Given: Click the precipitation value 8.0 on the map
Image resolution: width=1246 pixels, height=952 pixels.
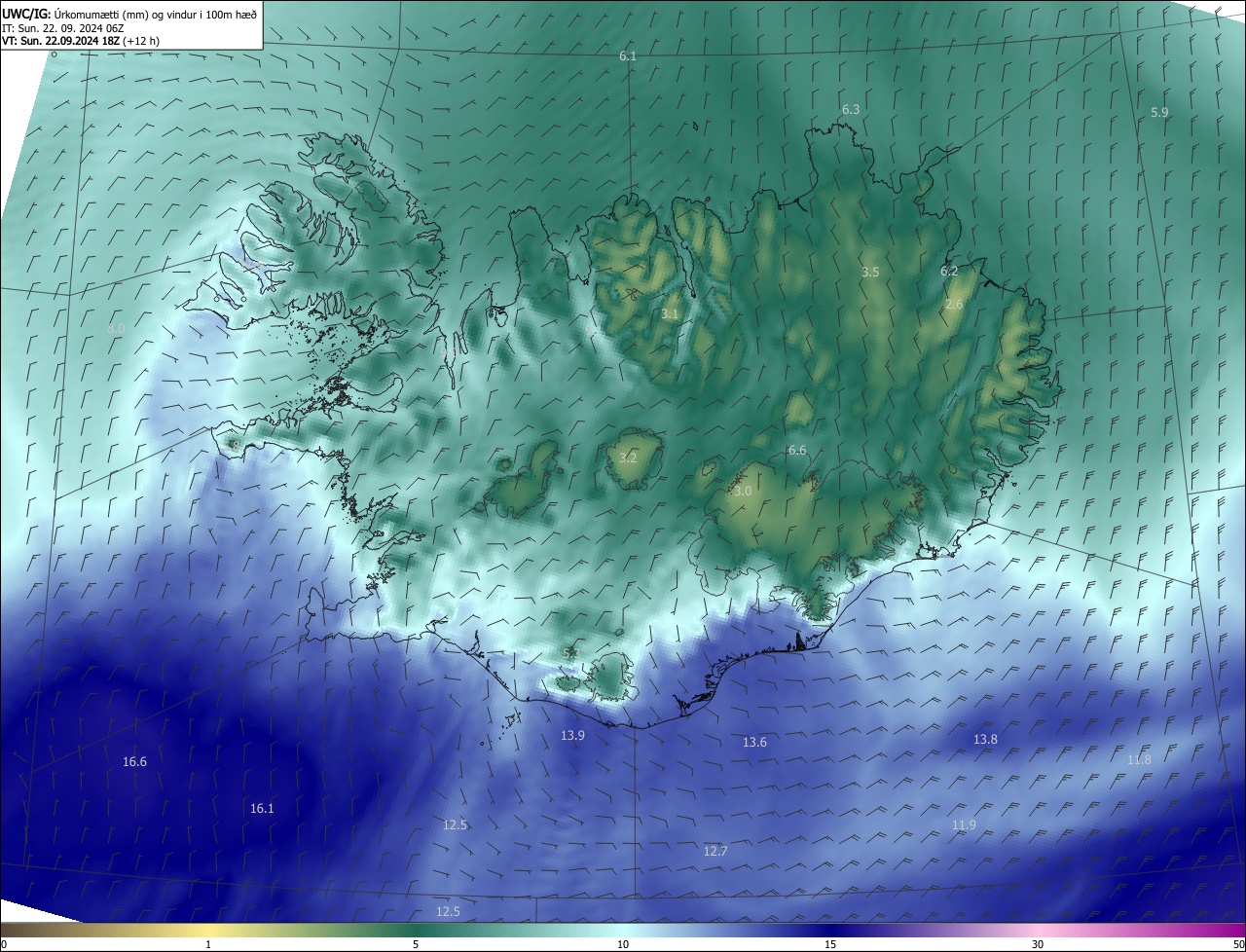Looking at the screenshot, I should 116,330.
